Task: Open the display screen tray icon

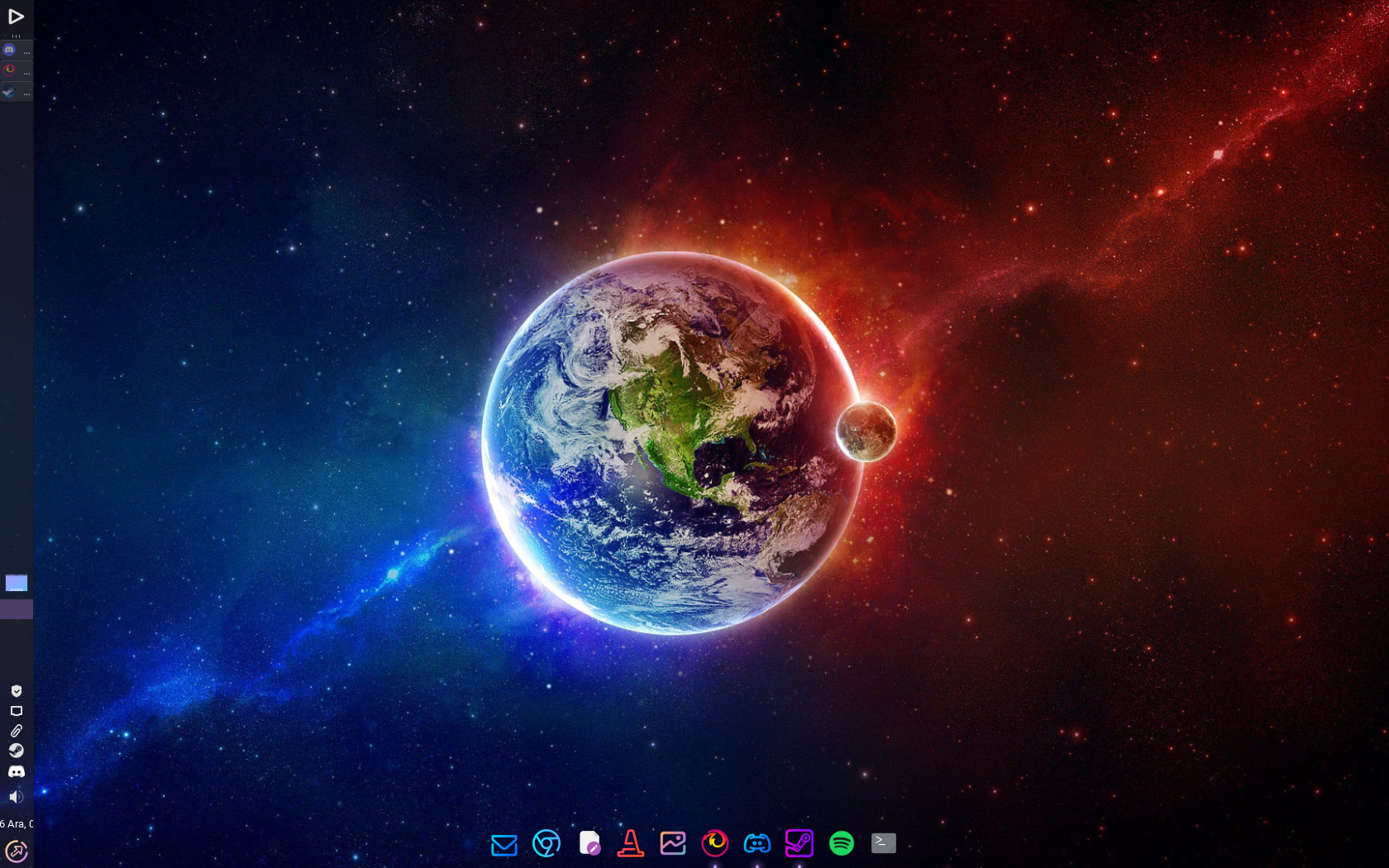Action: [16, 711]
